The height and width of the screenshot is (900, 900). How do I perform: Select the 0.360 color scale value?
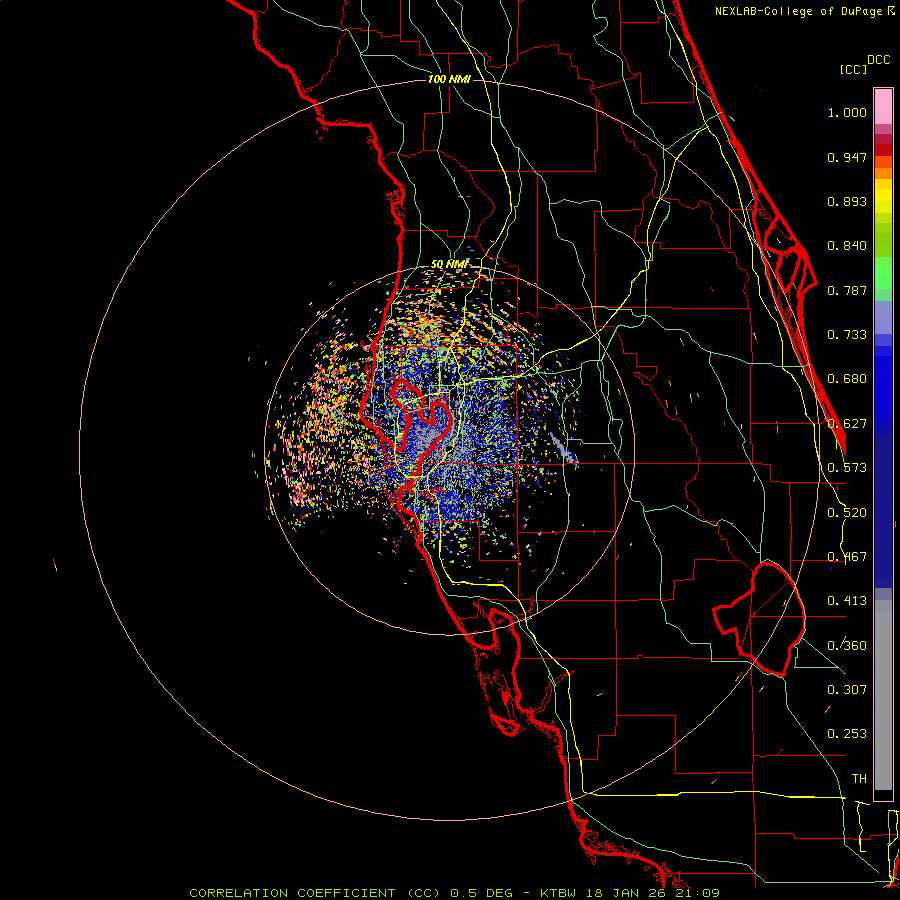847,646
